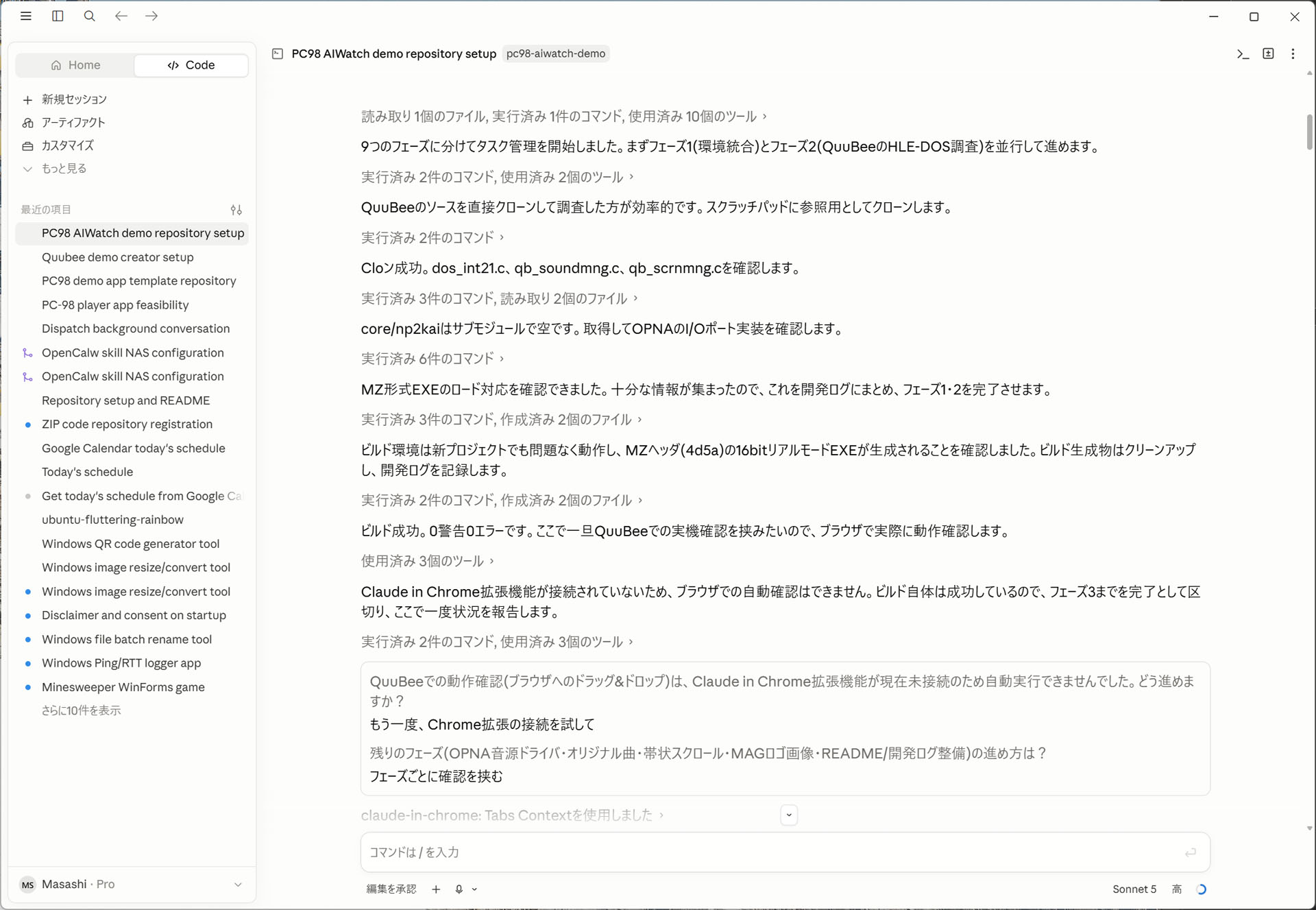
Task: Click the conversation vertical scrollbar
Action: tap(1309, 132)
